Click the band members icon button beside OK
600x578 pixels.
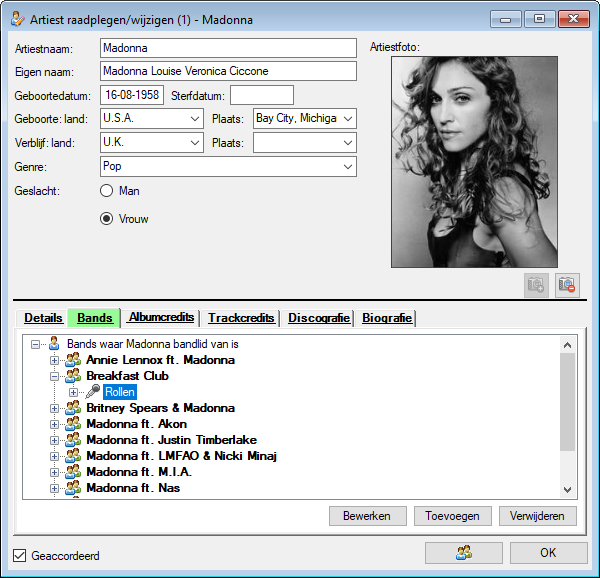click(x=464, y=553)
